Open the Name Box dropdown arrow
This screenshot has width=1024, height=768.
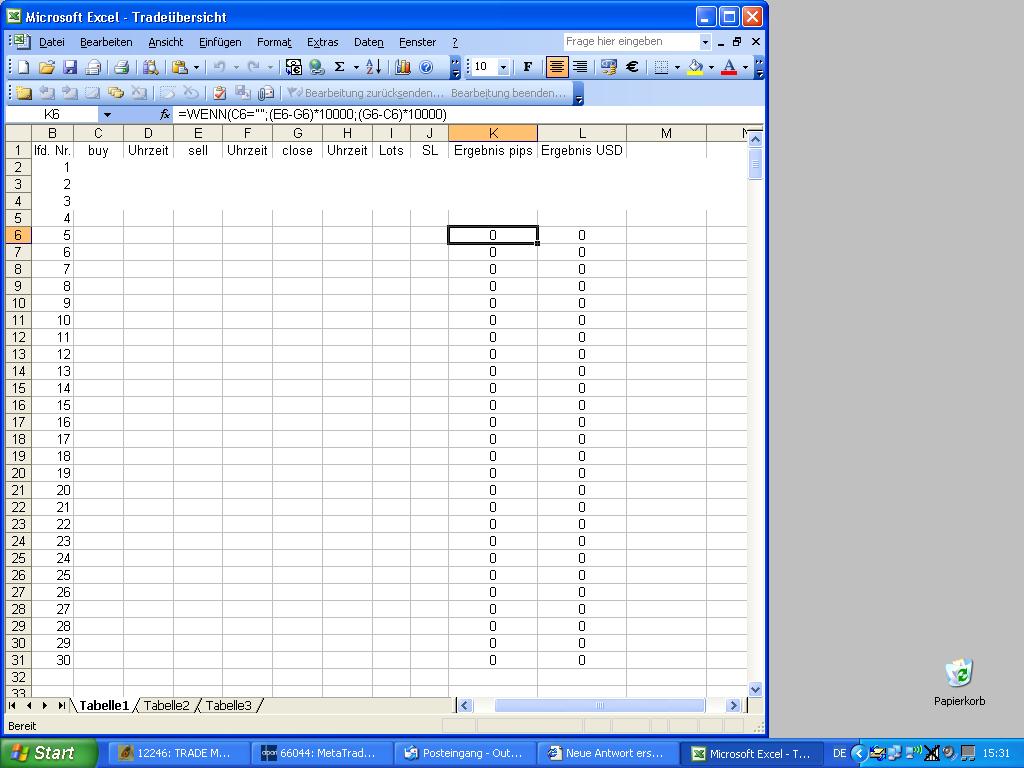tap(107, 115)
